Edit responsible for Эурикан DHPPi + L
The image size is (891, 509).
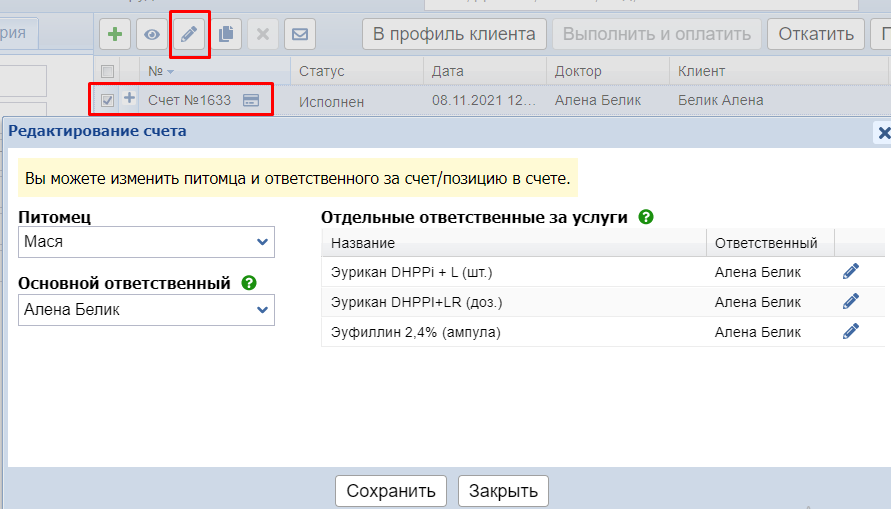(x=851, y=272)
